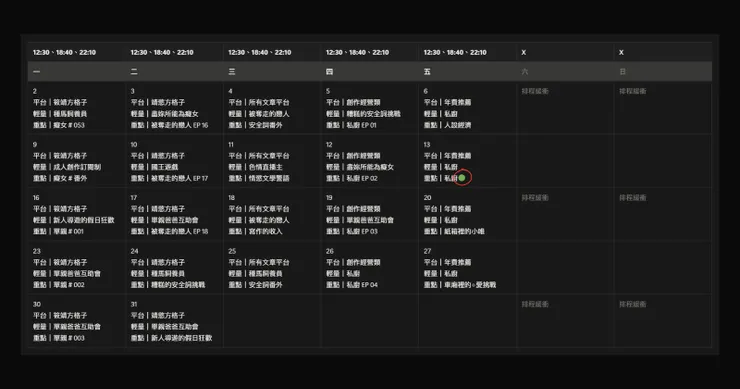Click the 二 (Tuesday) weekday header

pos(134,72)
